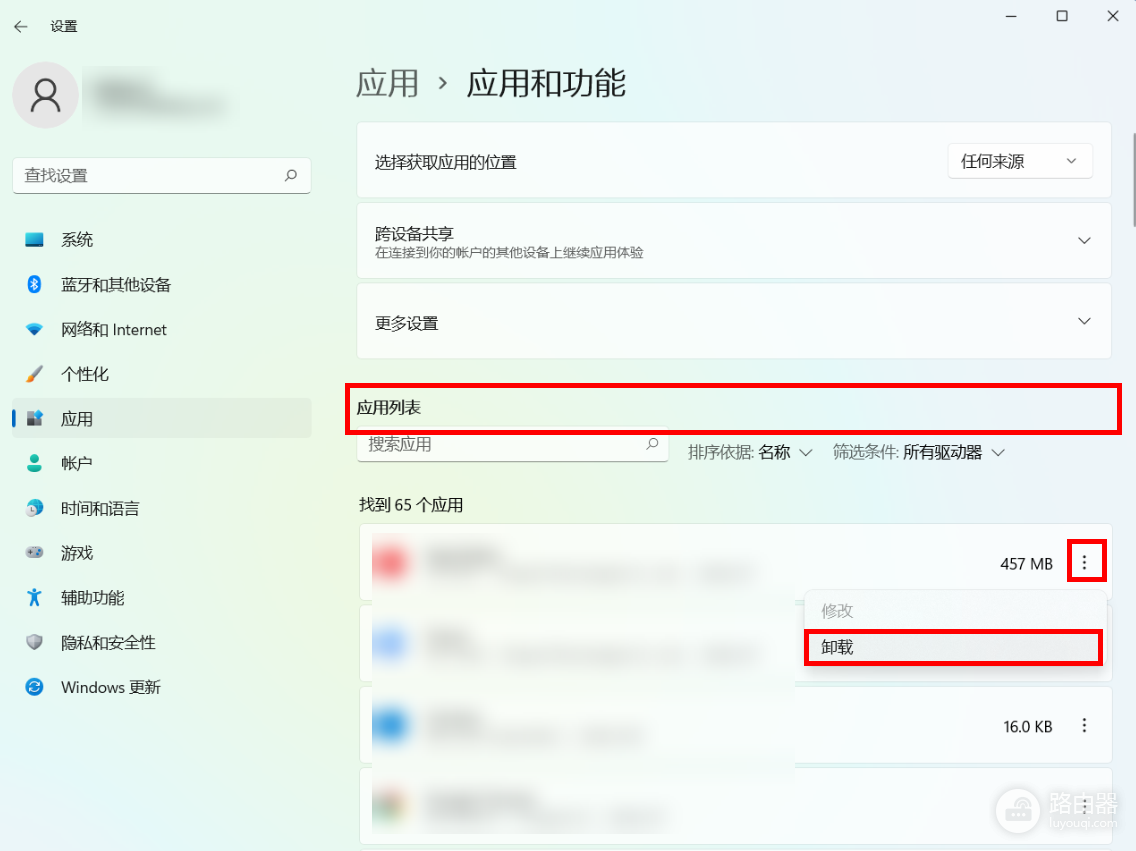Screen dimensions: 1136x851
Task: Click the 游戏 controller icon
Action: [34, 553]
